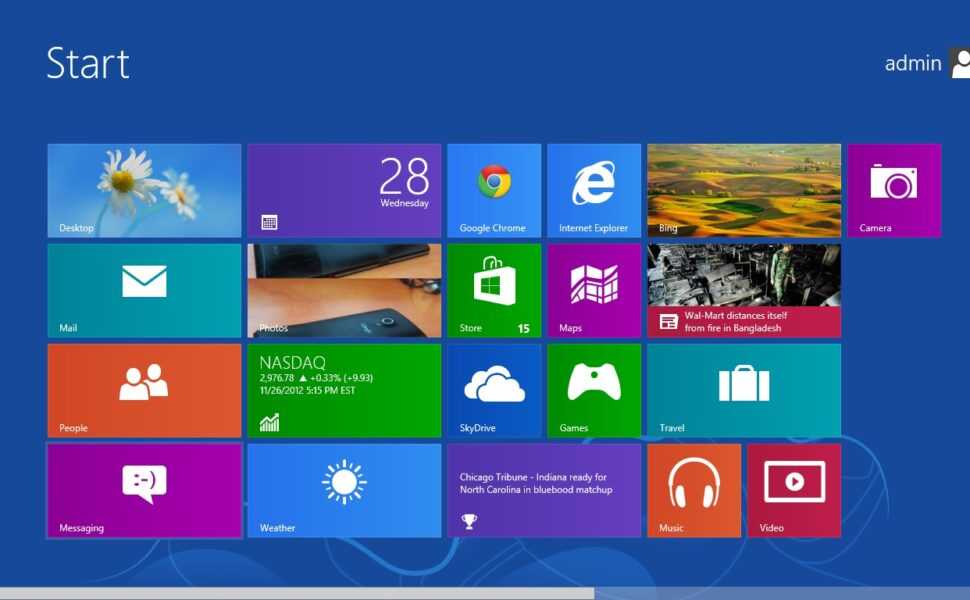Open the People tile
The width and height of the screenshot is (970, 600).
(x=144, y=391)
